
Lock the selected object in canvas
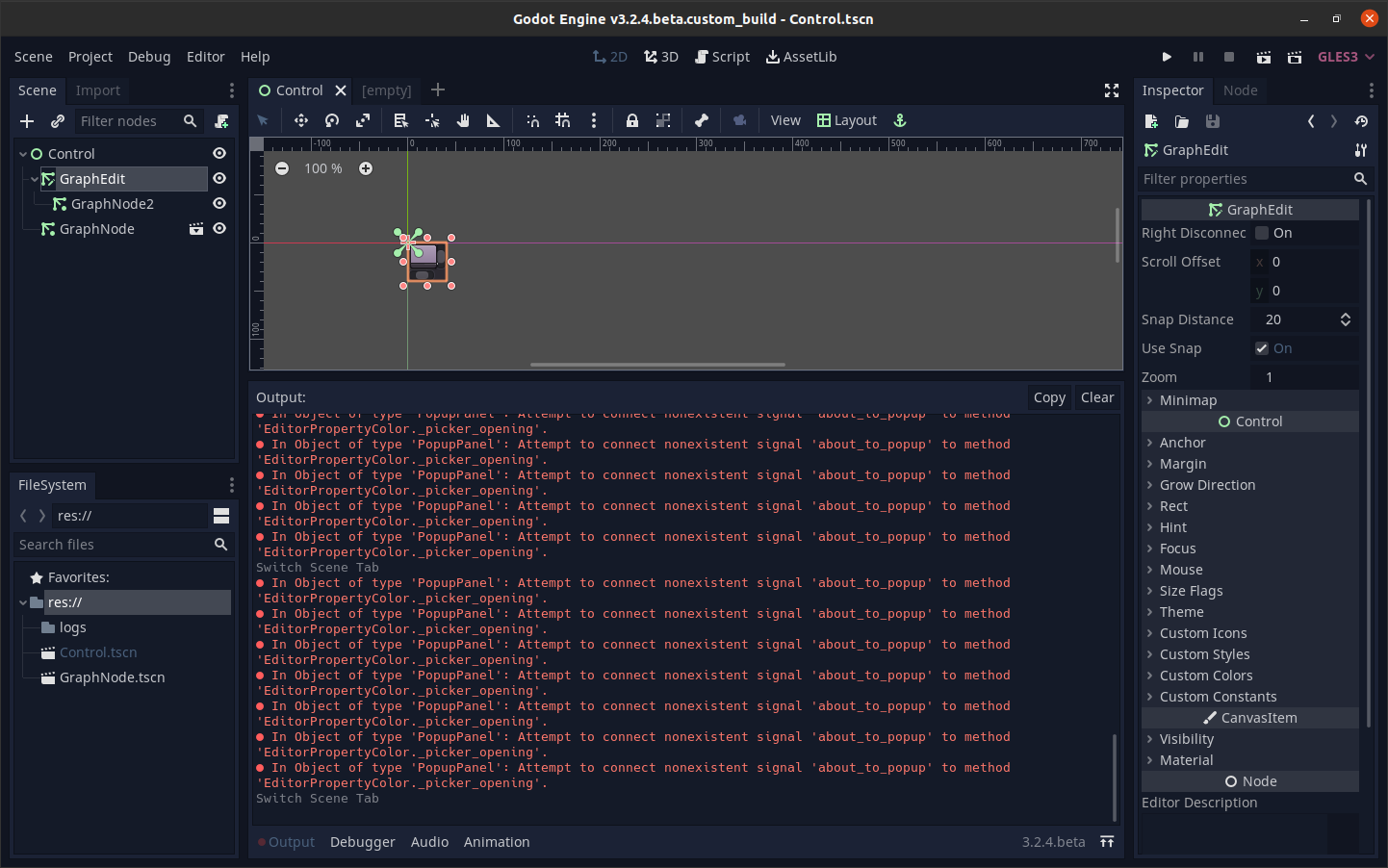tap(631, 120)
